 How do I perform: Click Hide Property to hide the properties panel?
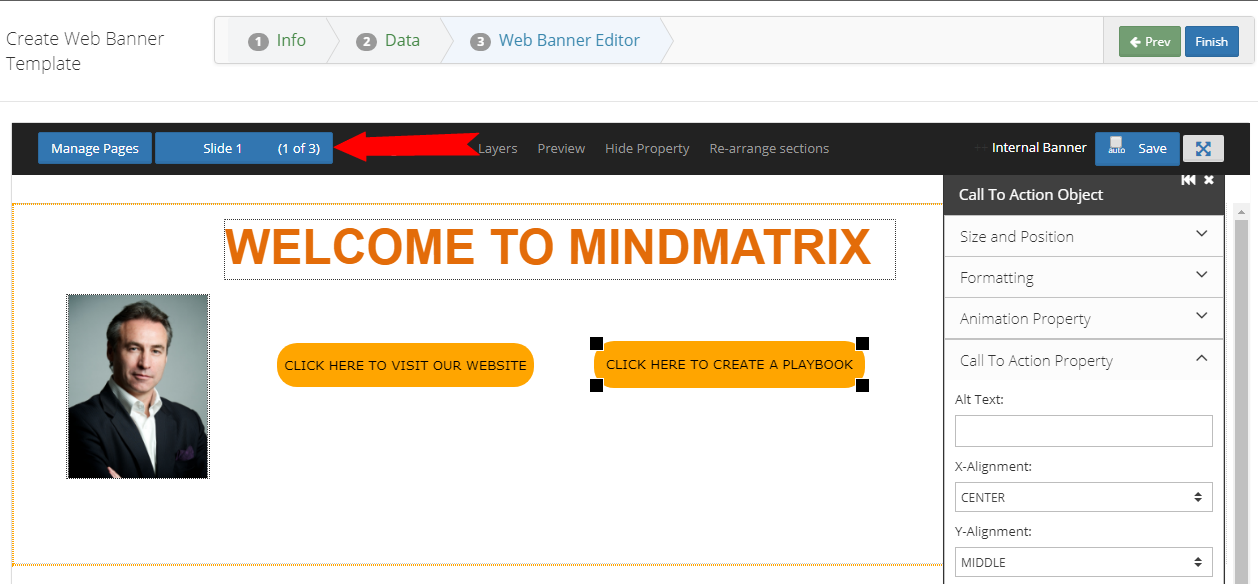tap(647, 148)
